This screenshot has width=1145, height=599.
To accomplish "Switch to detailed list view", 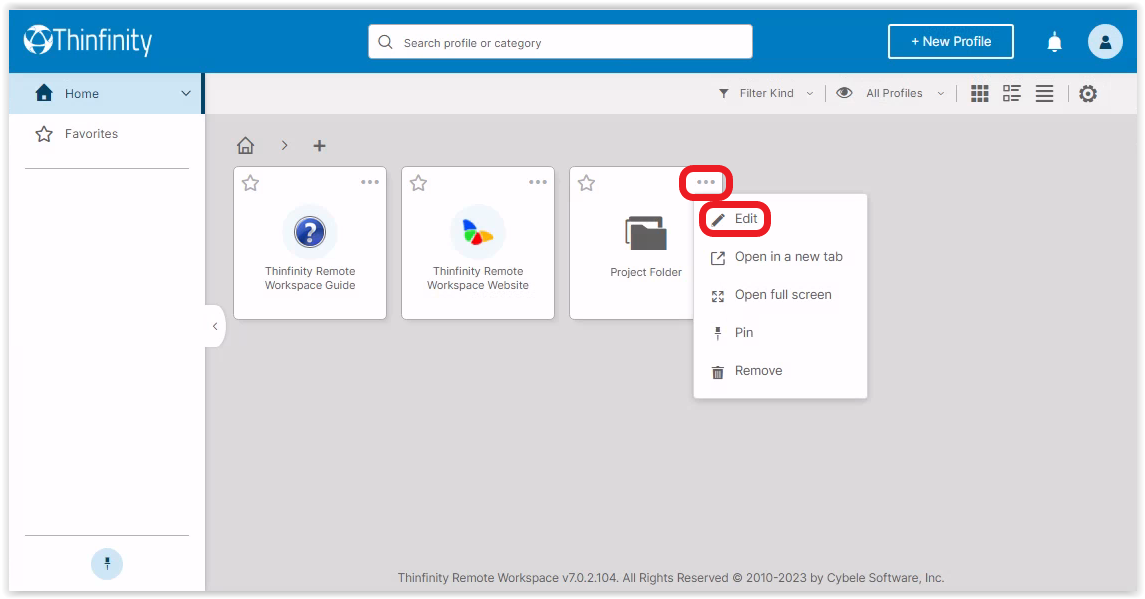I will 1011,94.
